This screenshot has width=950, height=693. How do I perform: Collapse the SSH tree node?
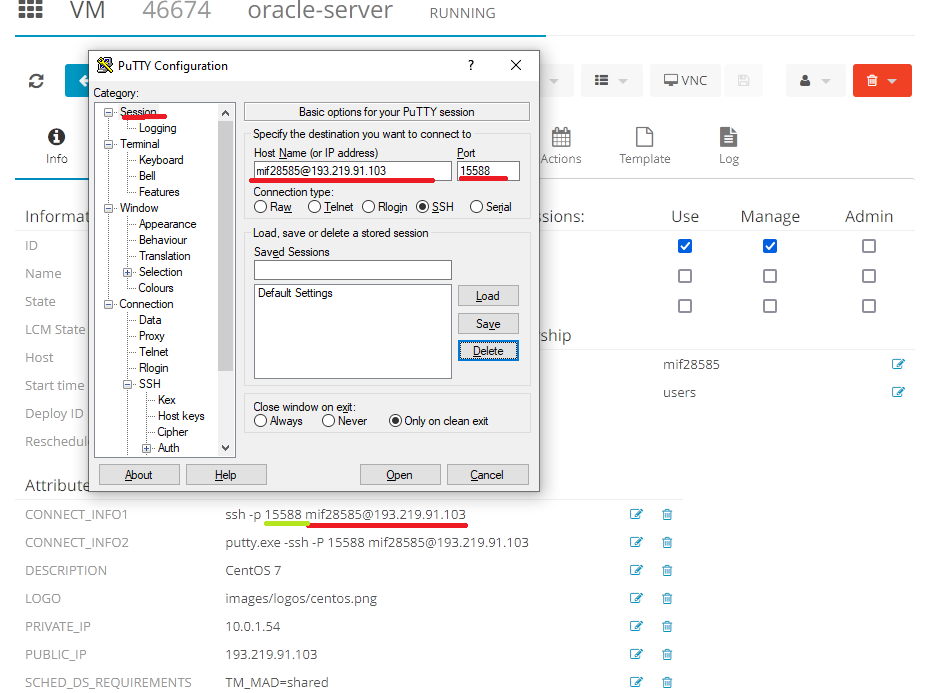(128, 384)
